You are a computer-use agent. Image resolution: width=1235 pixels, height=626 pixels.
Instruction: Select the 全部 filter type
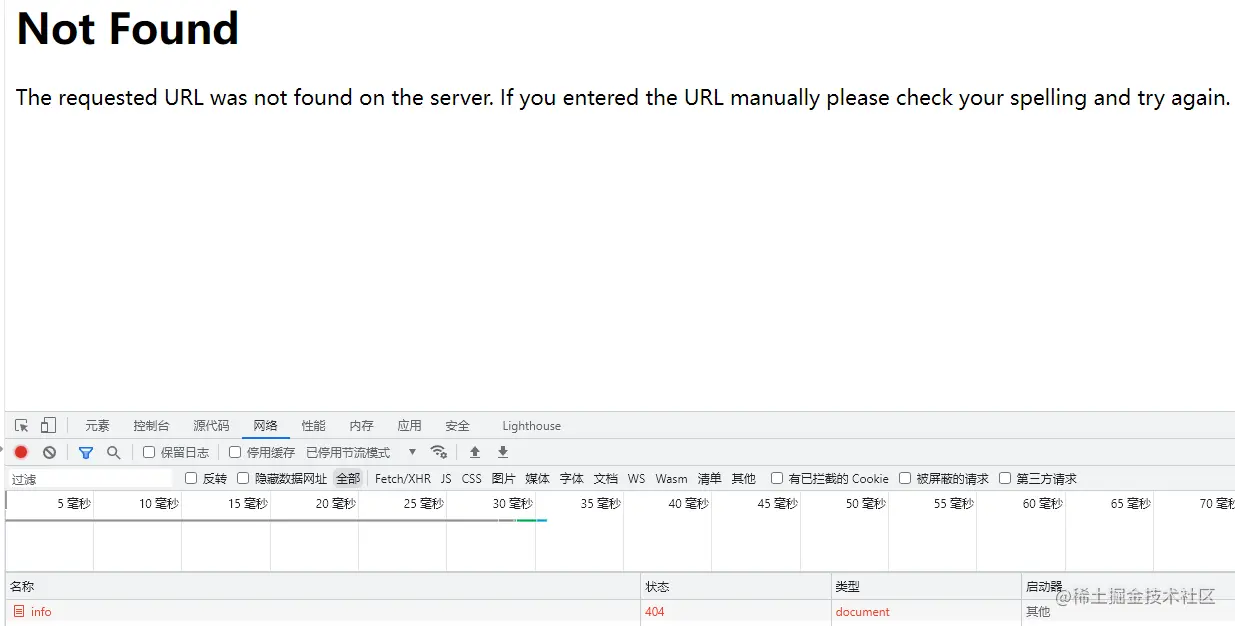[x=347, y=478]
